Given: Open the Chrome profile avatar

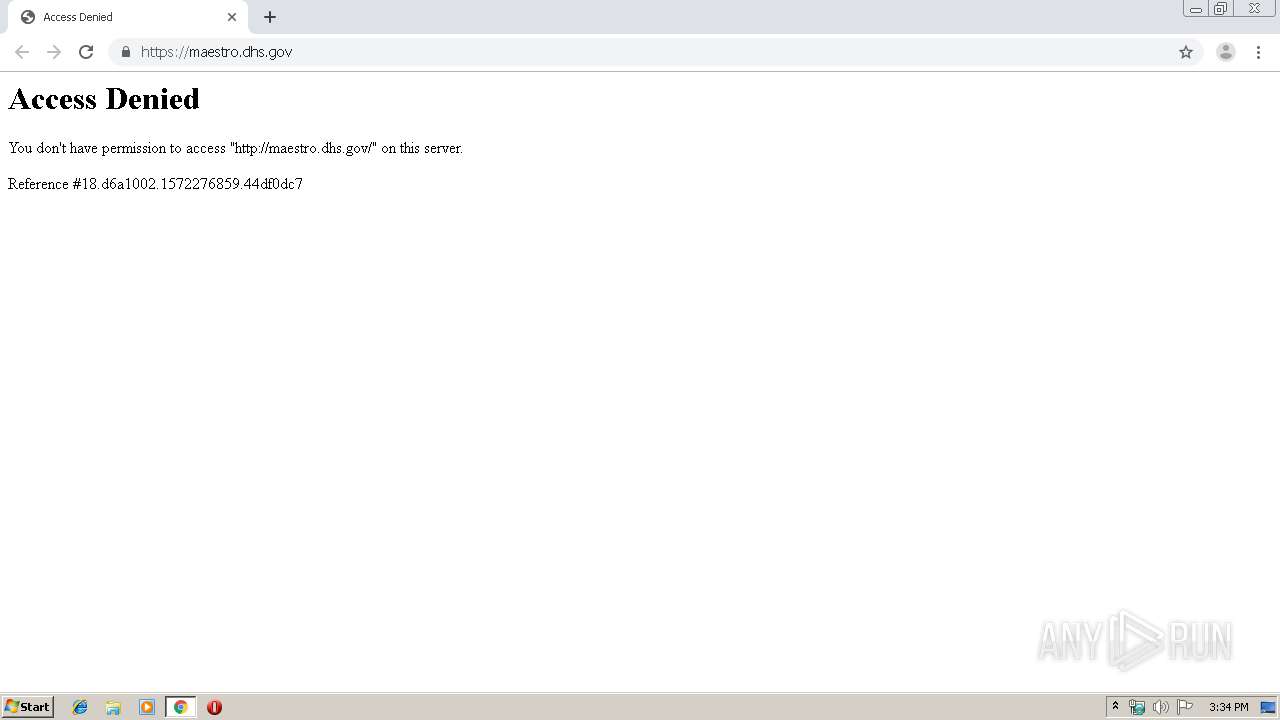Looking at the screenshot, I should pyautogui.click(x=1226, y=52).
